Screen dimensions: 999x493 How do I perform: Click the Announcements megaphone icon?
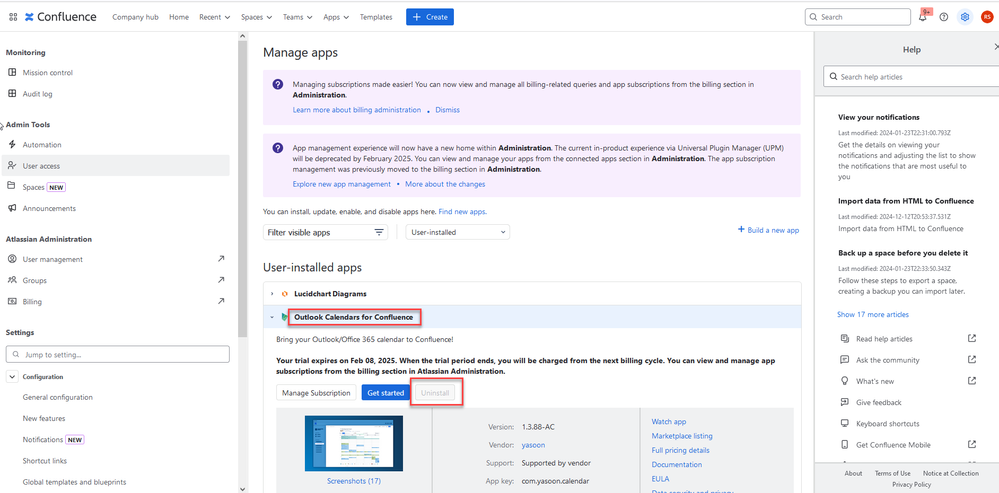click(12, 208)
